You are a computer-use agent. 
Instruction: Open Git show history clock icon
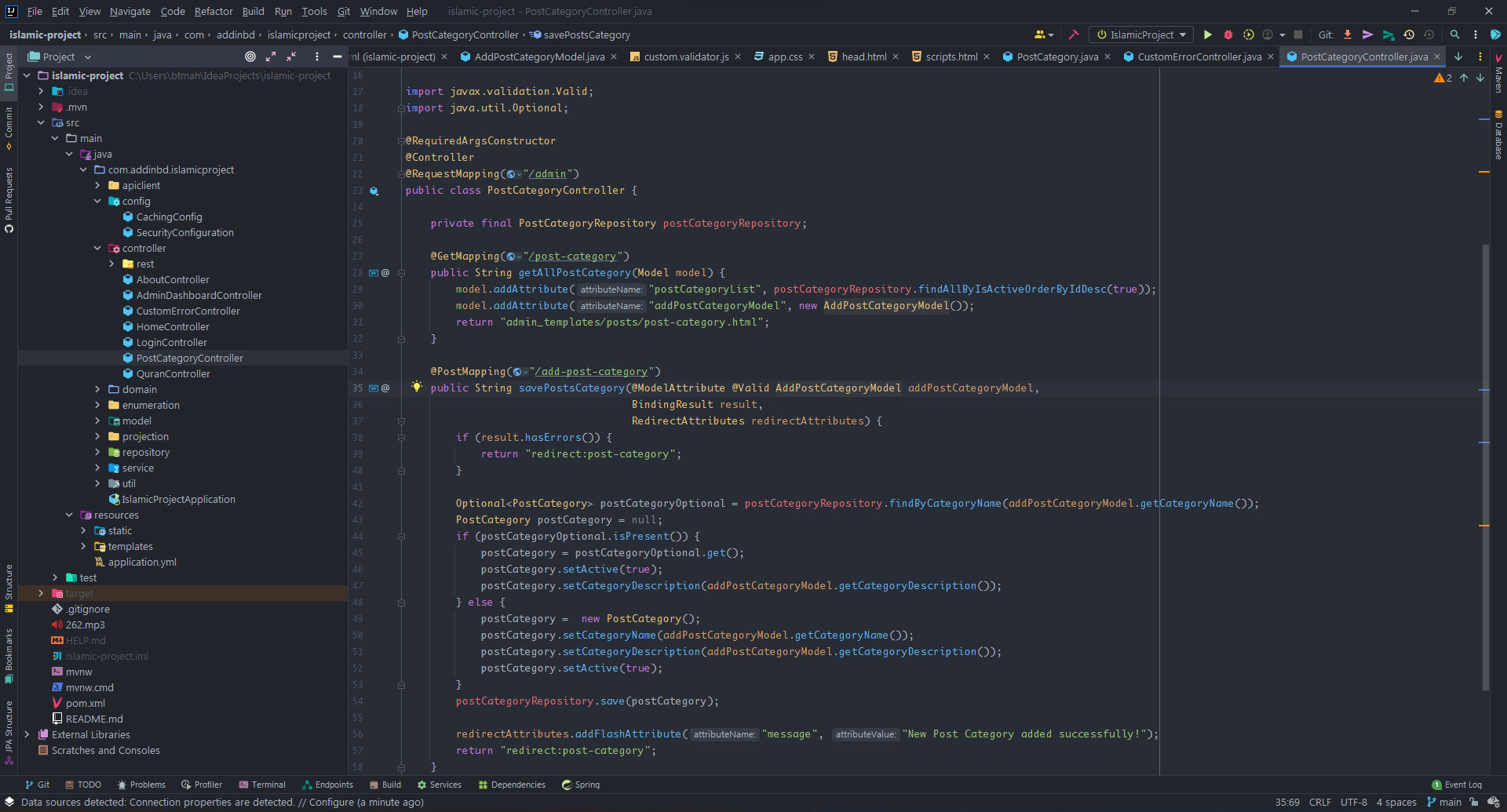[1409, 35]
